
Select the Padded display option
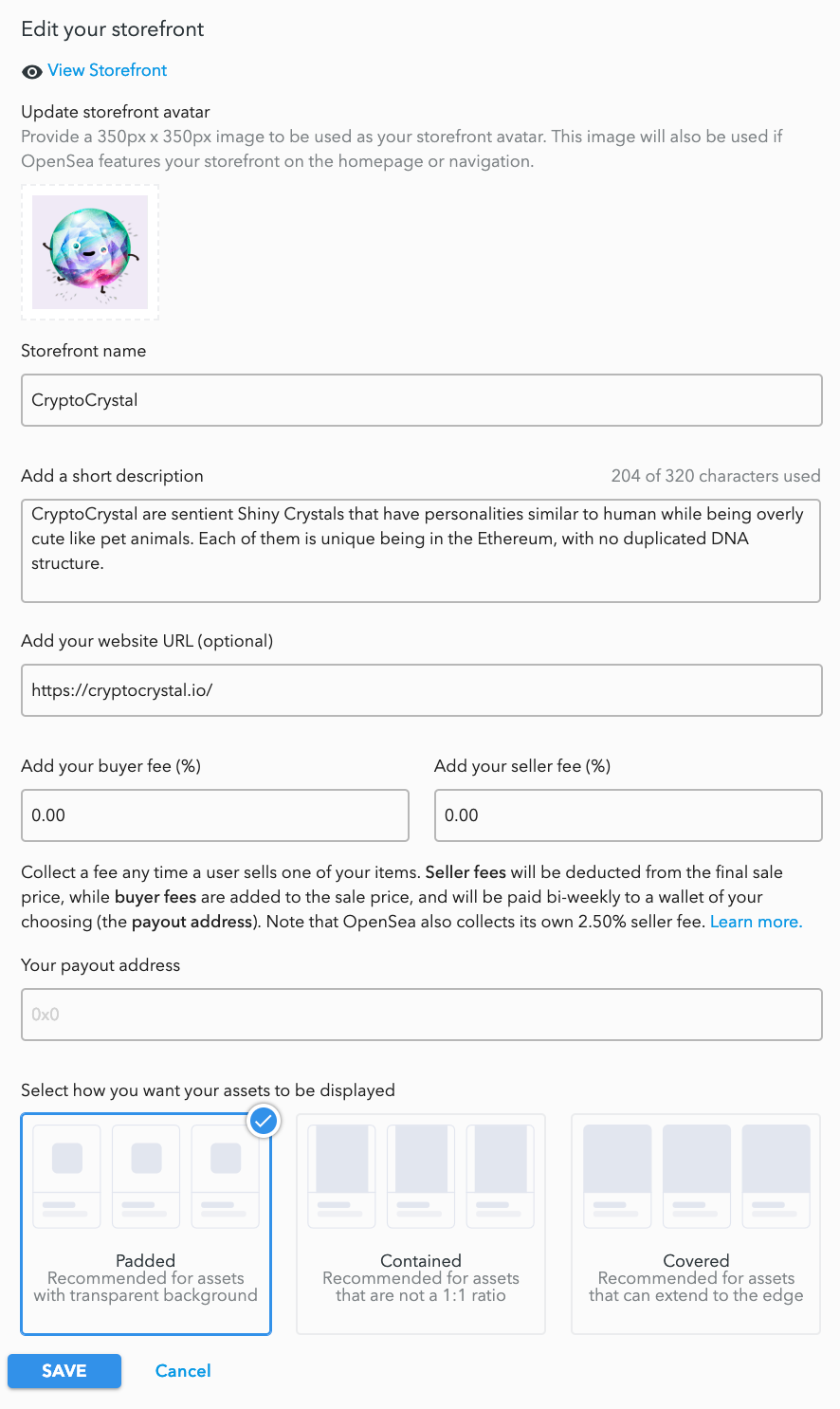click(x=146, y=1224)
